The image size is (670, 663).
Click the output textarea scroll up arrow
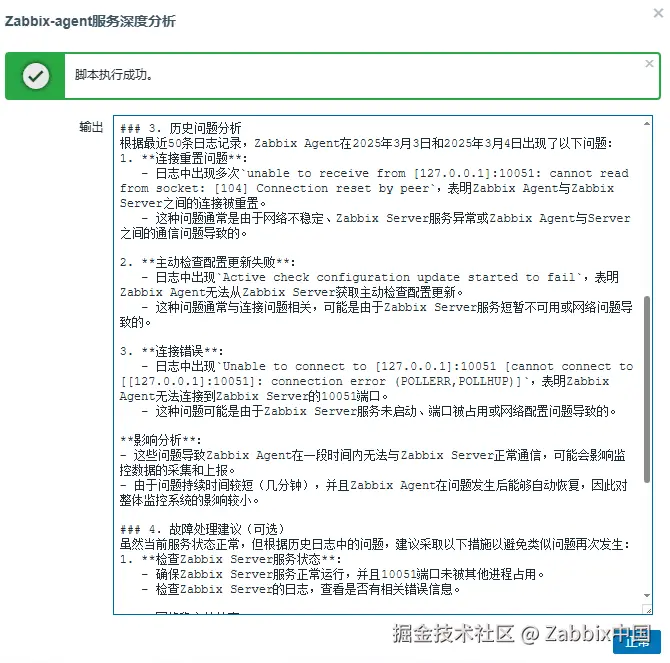647,124
